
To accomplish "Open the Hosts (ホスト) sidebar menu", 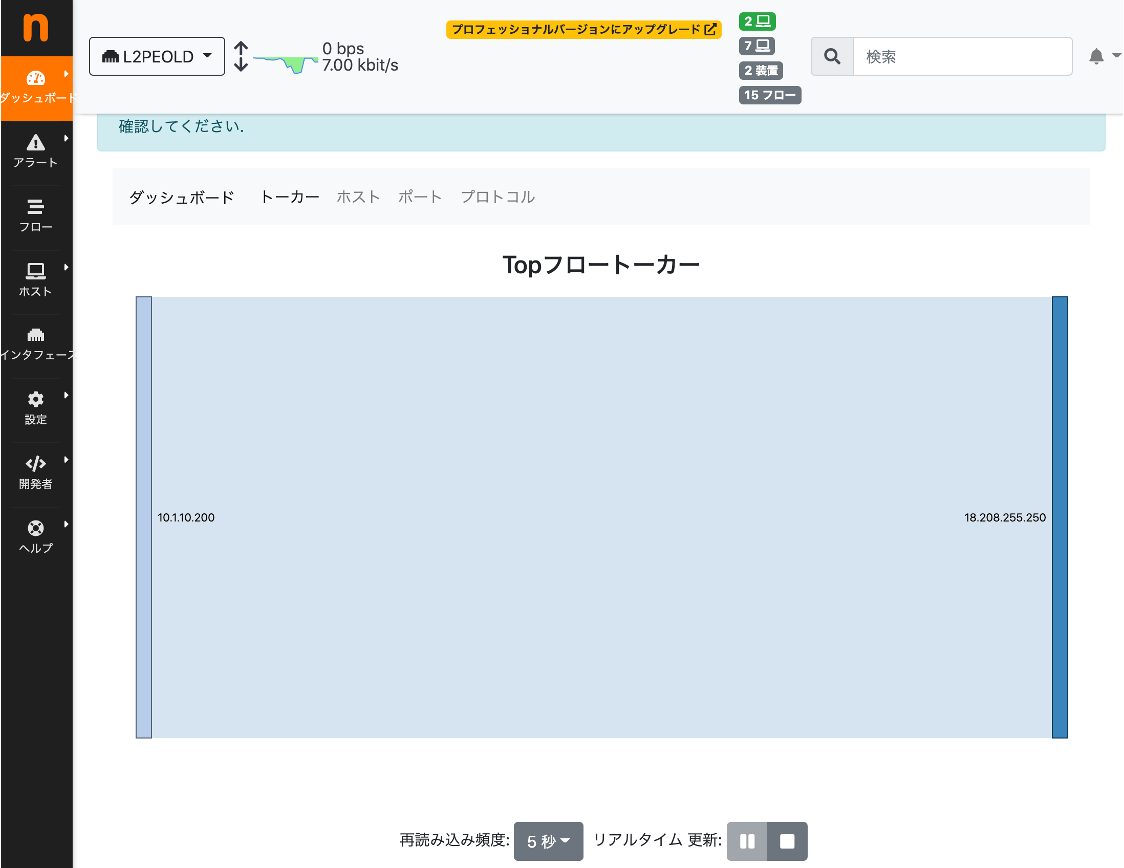I will [x=36, y=280].
